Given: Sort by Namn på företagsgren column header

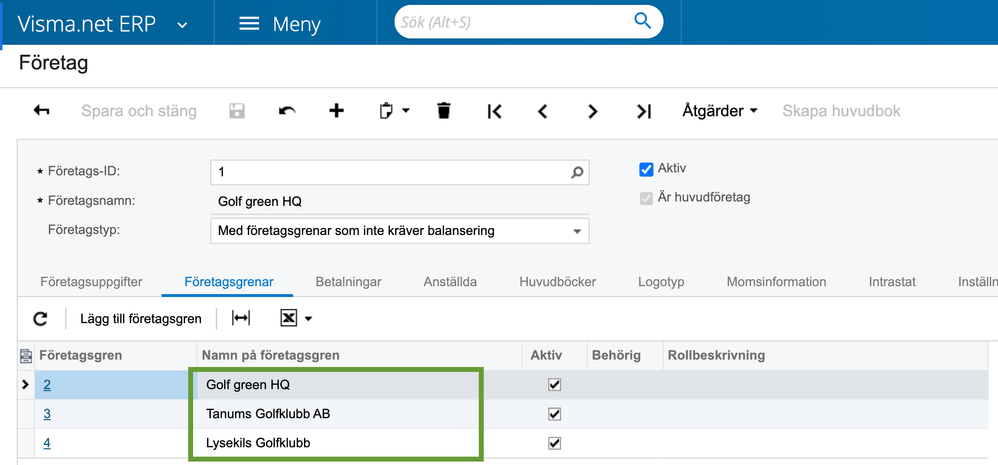Looking at the screenshot, I should (360, 356).
